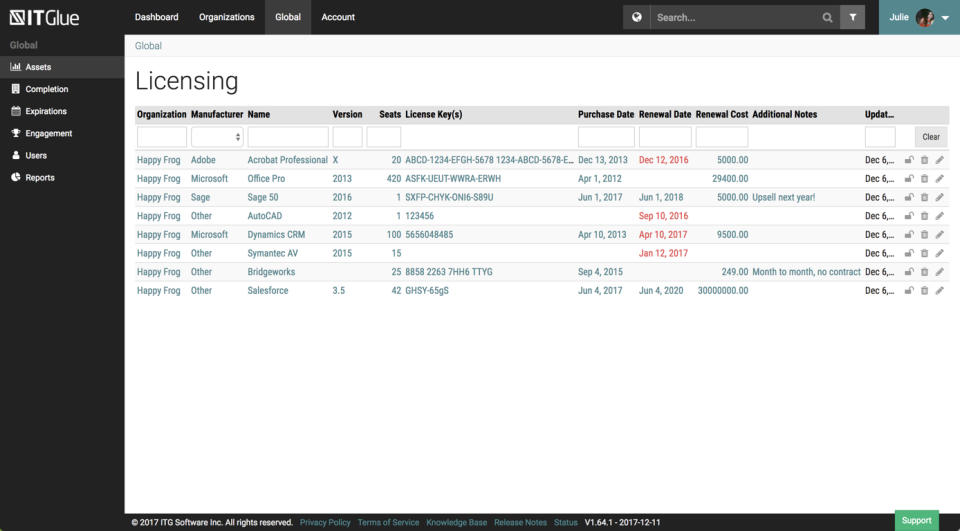Delete the Bridgeworks license row
Screen dimensions: 960x531
(924, 272)
